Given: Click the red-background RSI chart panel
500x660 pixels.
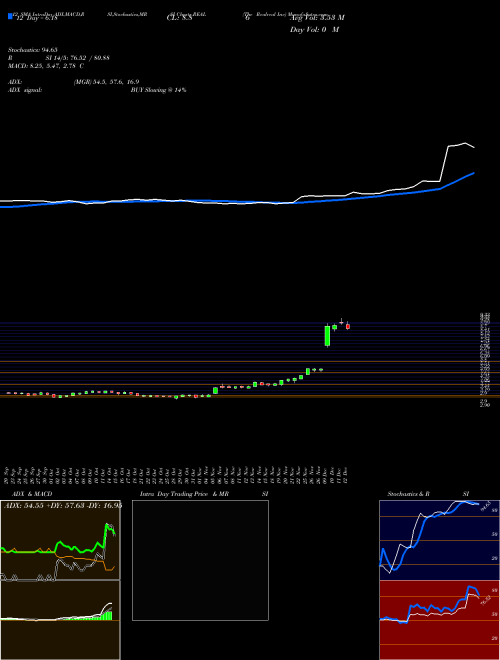Looking at the screenshot, I should tap(439, 620).
